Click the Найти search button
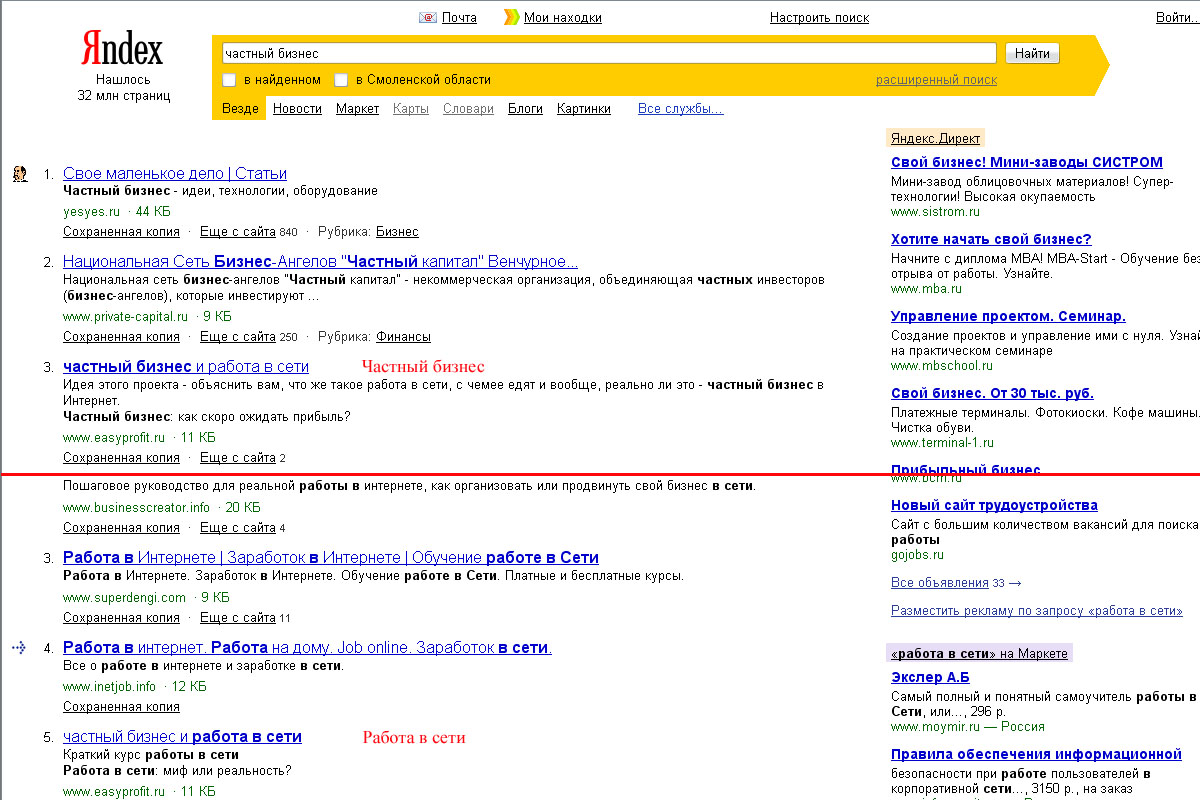The width and height of the screenshot is (1200, 800). (x=1032, y=53)
